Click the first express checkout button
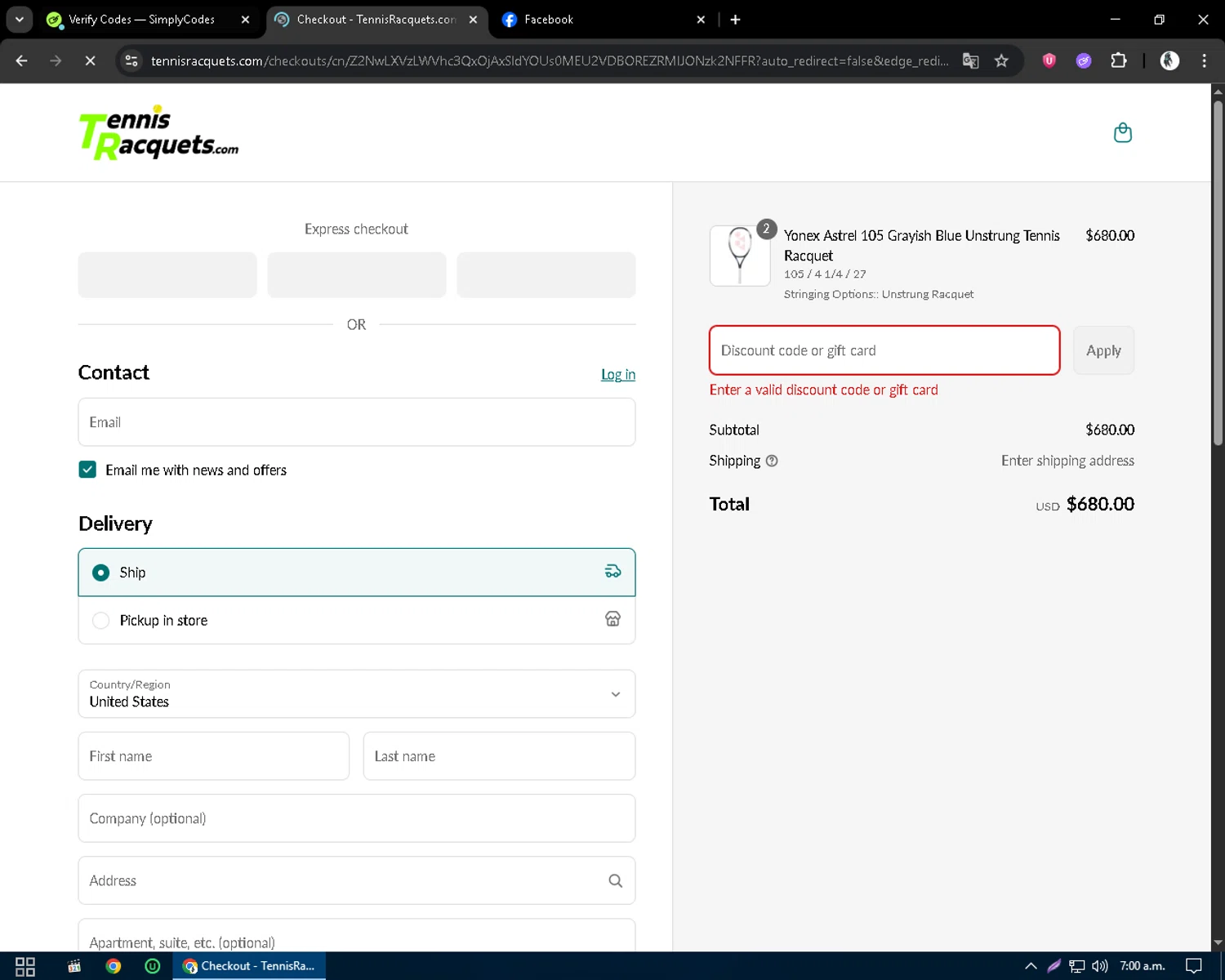The image size is (1225, 980). [x=167, y=274]
